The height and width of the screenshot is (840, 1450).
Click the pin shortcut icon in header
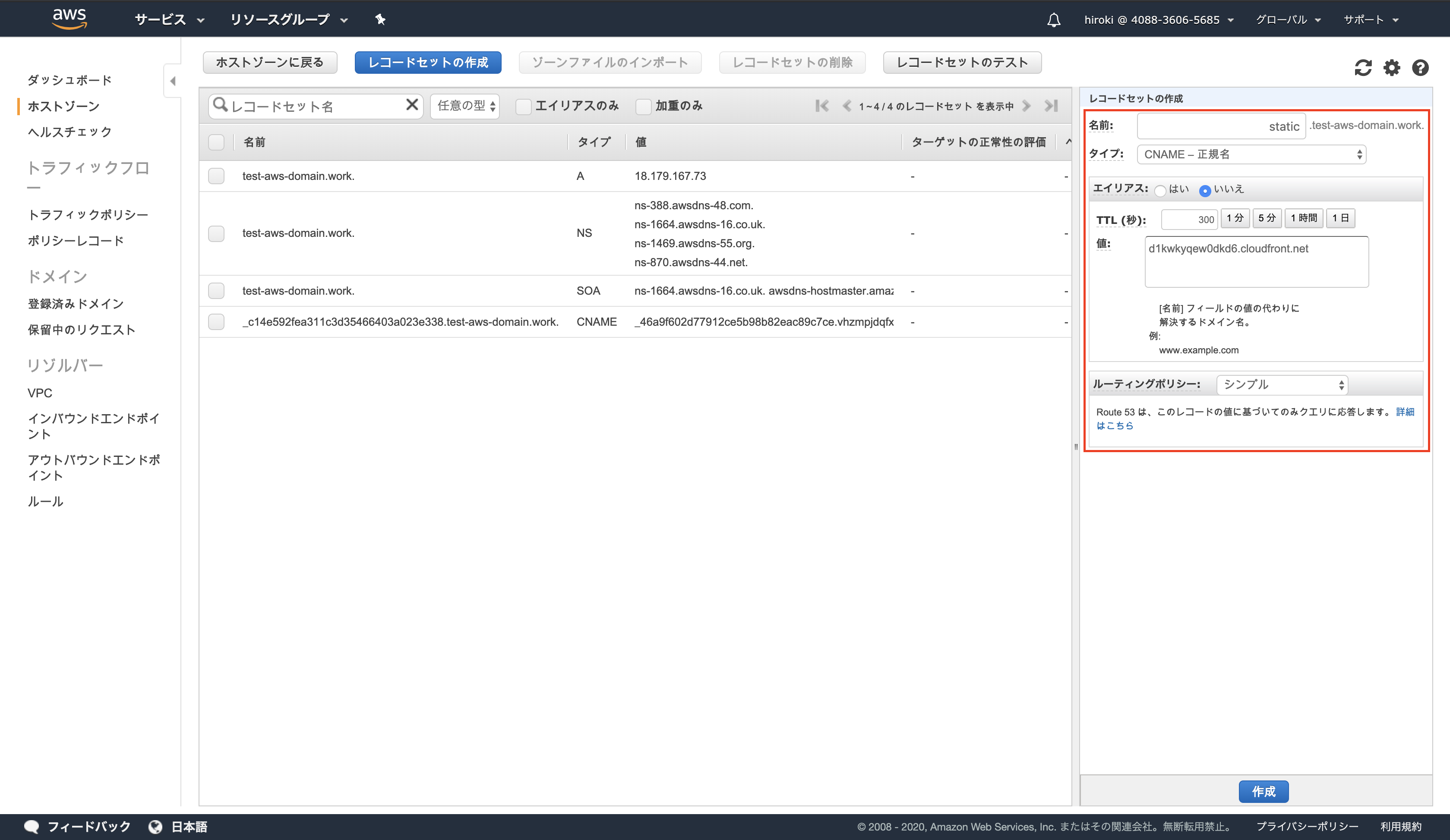coord(380,19)
